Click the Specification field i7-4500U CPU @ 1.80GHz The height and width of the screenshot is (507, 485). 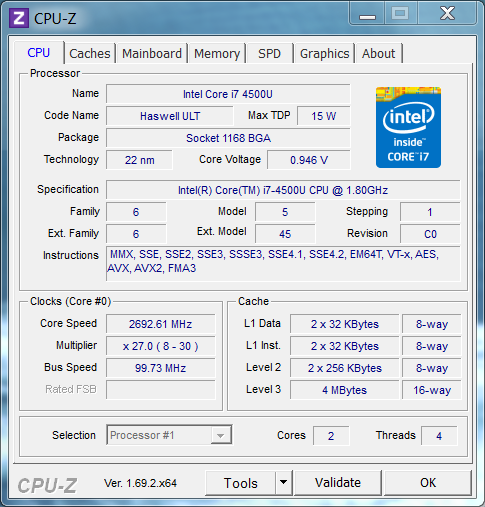coord(283,190)
